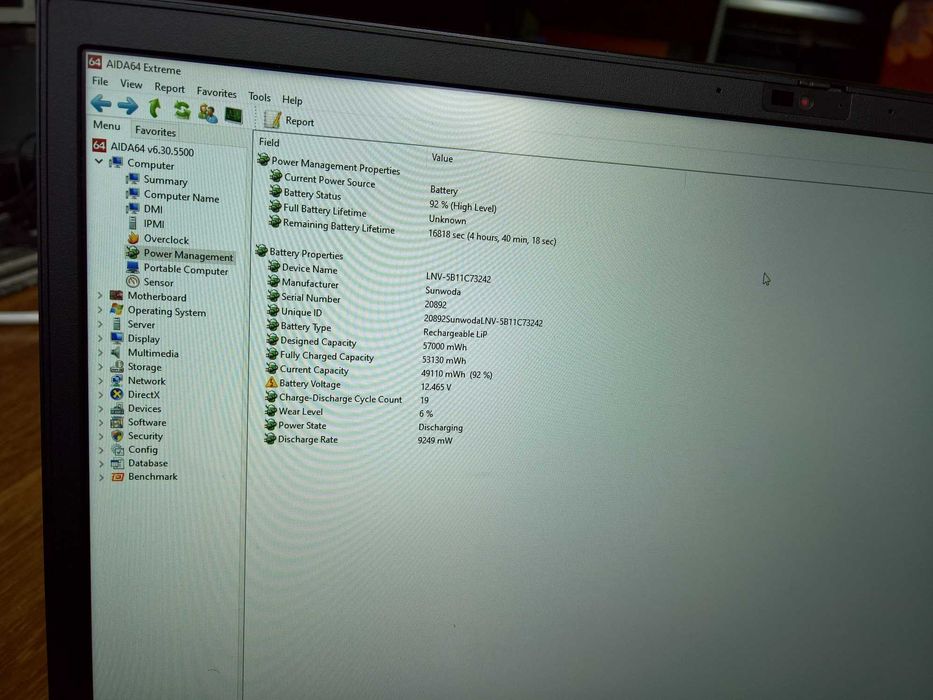The height and width of the screenshot is (700, 933).
Task: Click the Battery Voltage warning icon
Action: click(271, 383)
